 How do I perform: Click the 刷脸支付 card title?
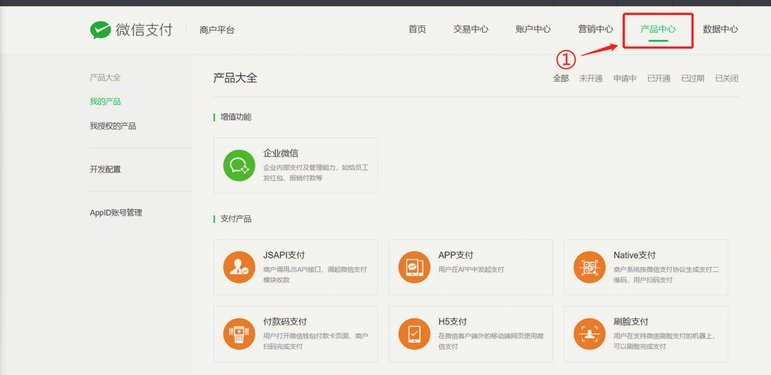point(631,321)
